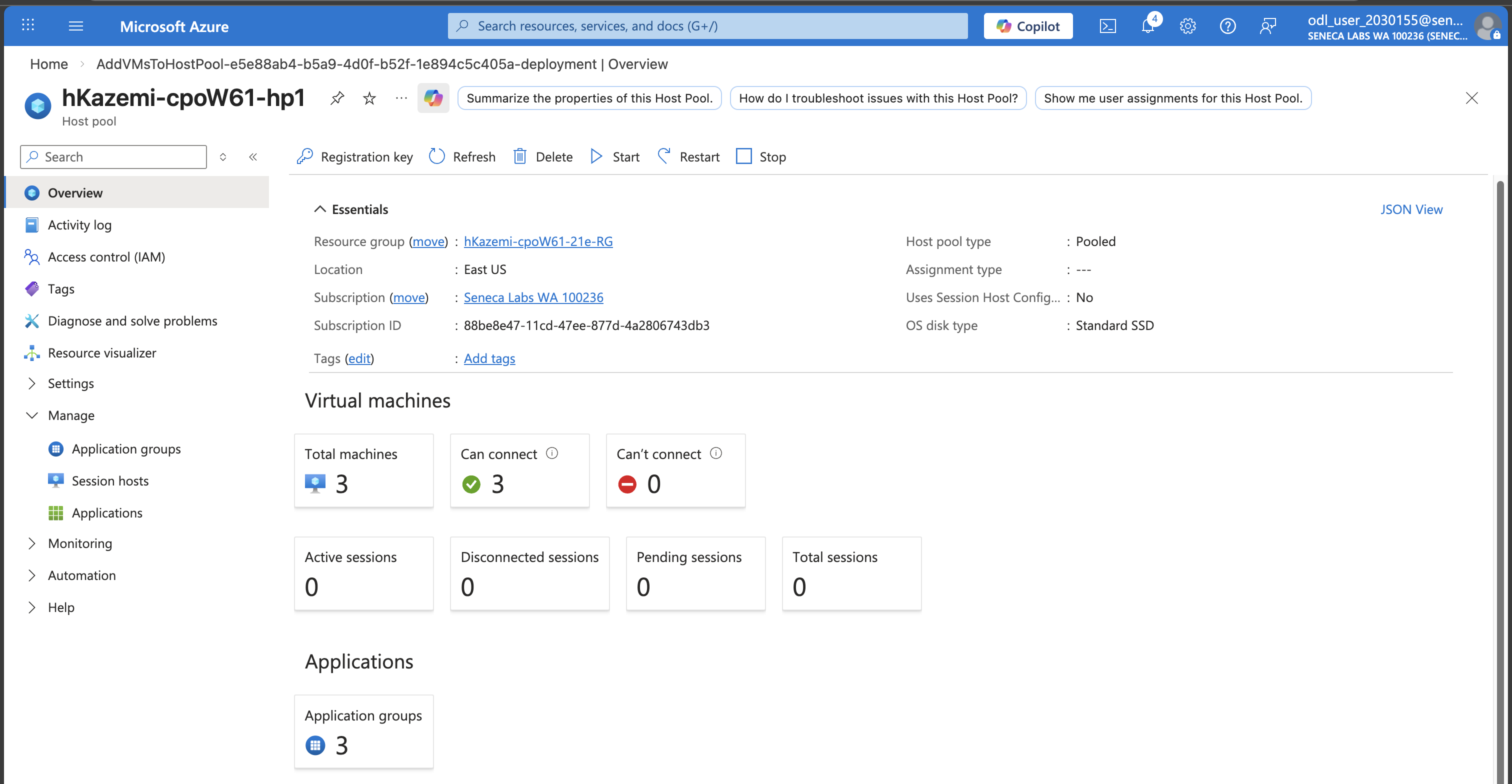The height and width of the screenshot is (784, 1512).
Task: Add host pool to favorites with star
Action: click(x=369, y=98)
